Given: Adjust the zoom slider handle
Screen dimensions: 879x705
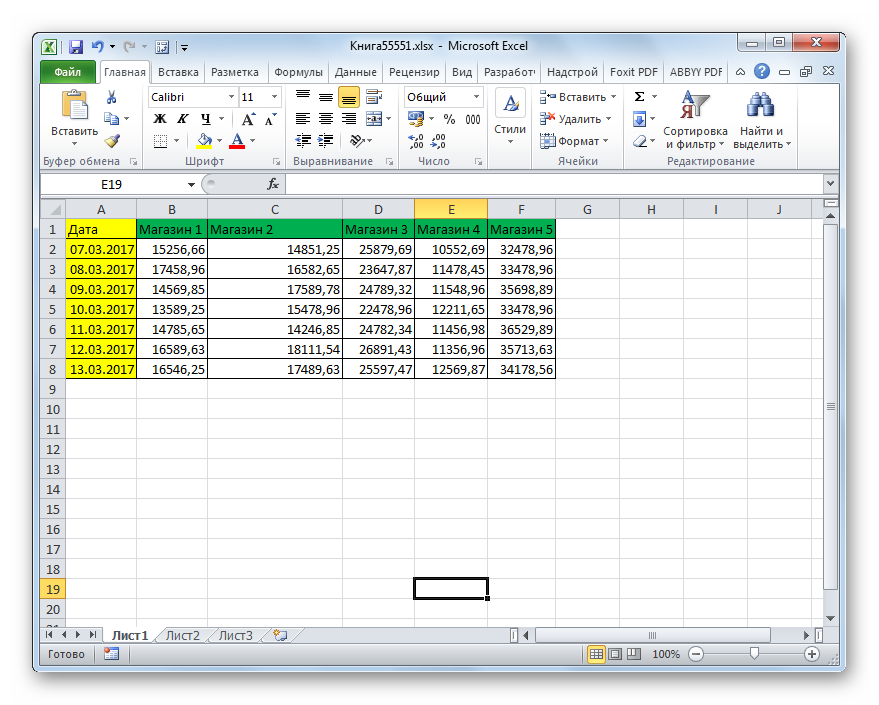Looking at the screenshot, I should pyautogui.click(x=754, y=654).
